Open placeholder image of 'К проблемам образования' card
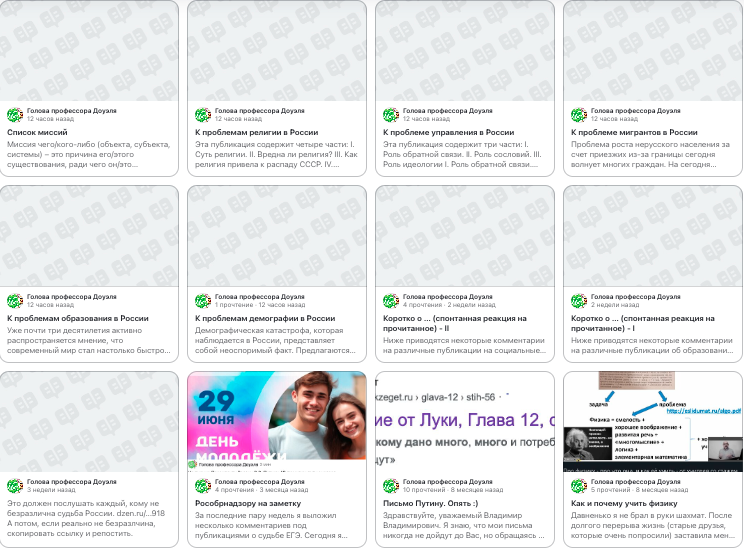 [x=89, y=236]
